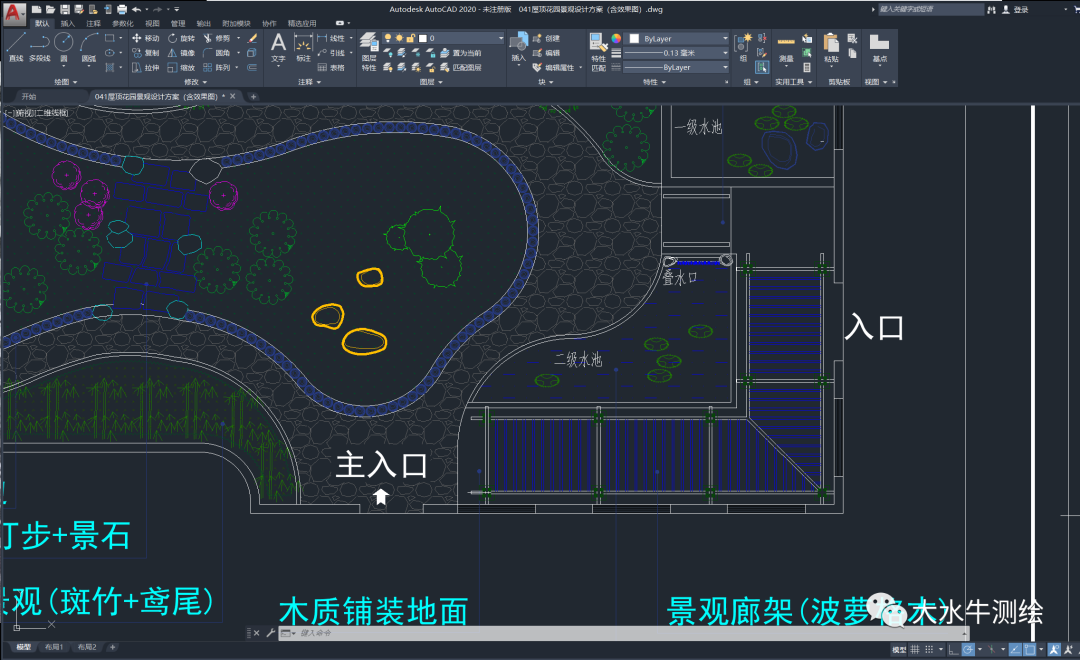
Task: Click the Paste (粘贴) clipboard icon
Action: [832, 45]
